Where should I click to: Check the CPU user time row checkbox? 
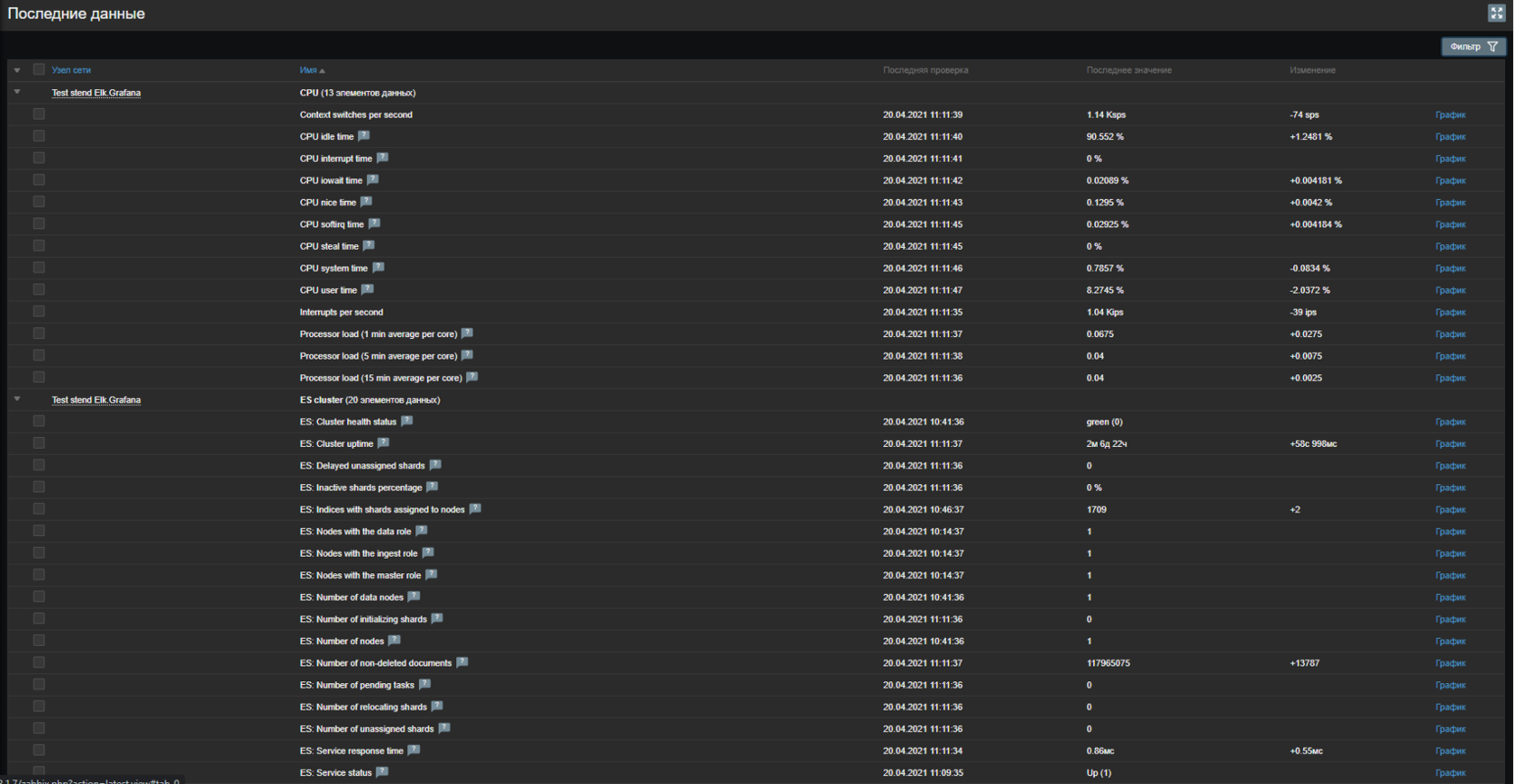click(x=39, y=289)
